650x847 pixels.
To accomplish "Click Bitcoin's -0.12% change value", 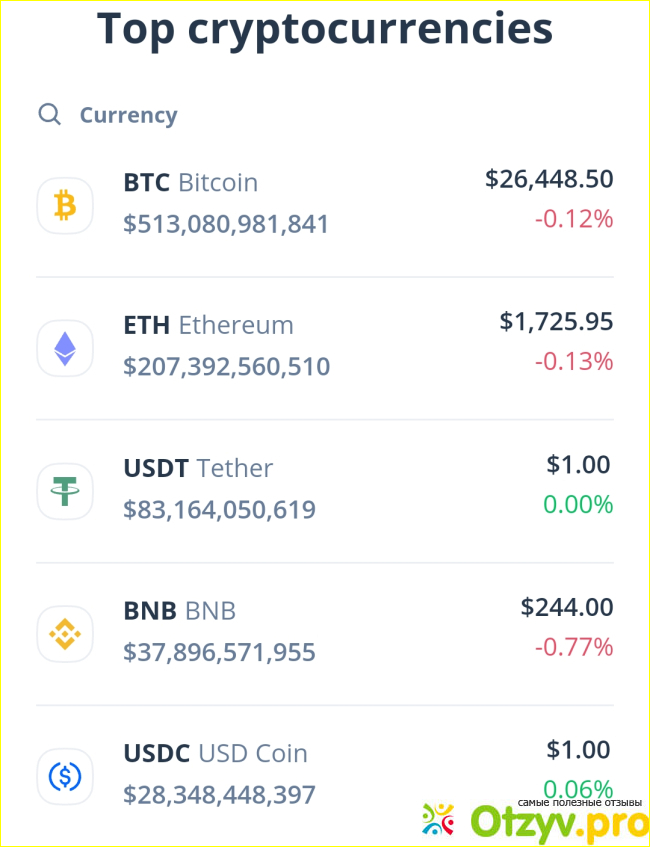I will click(573, 218).
